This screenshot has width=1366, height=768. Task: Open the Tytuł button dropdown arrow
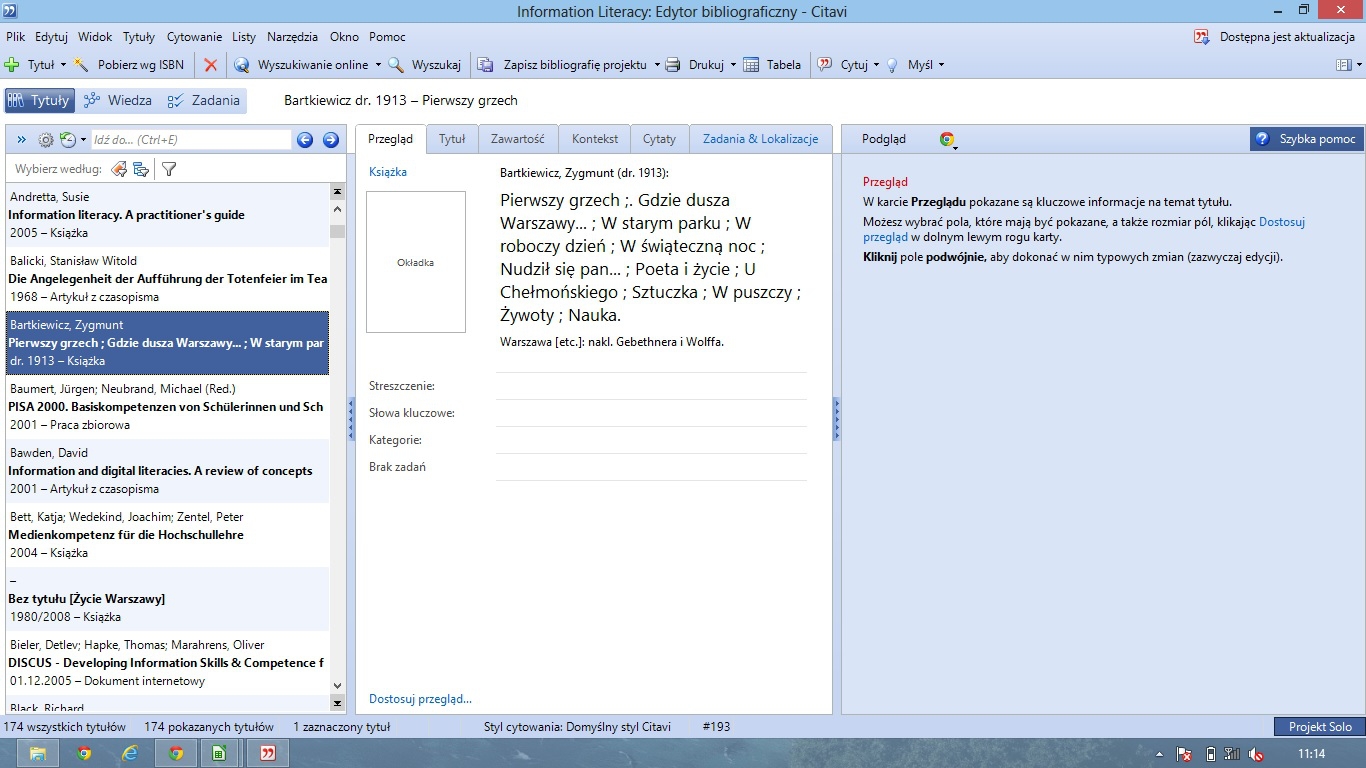(x=63, y=65)
